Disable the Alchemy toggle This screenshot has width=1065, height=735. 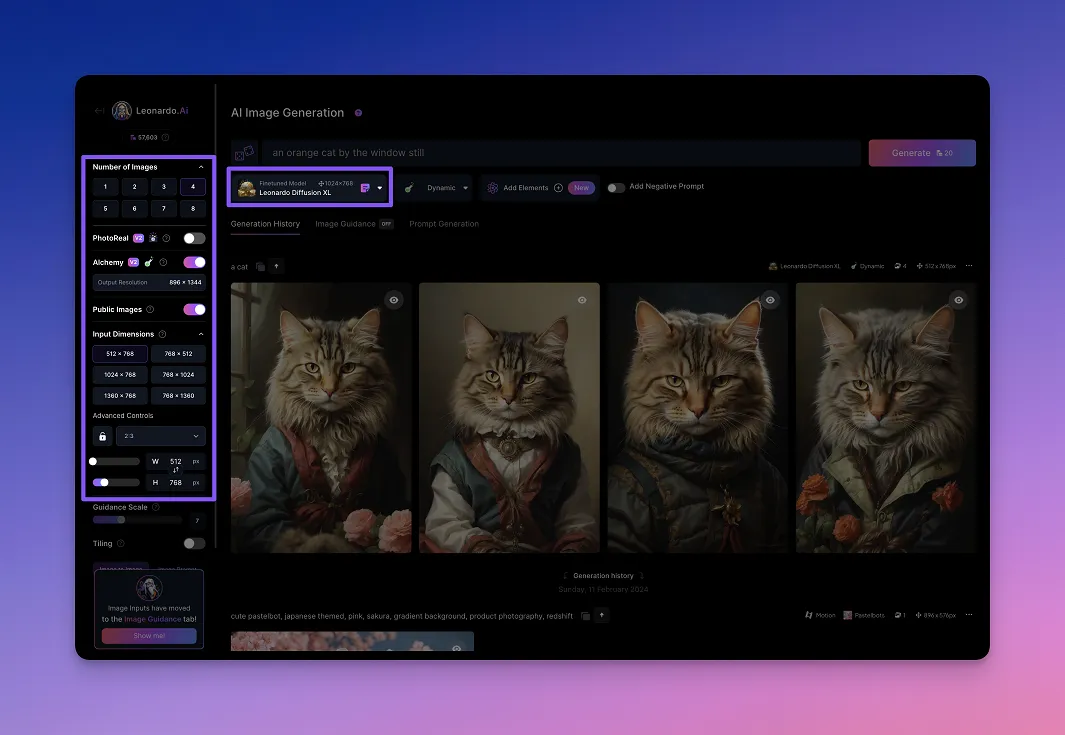[x=194, y=262]
